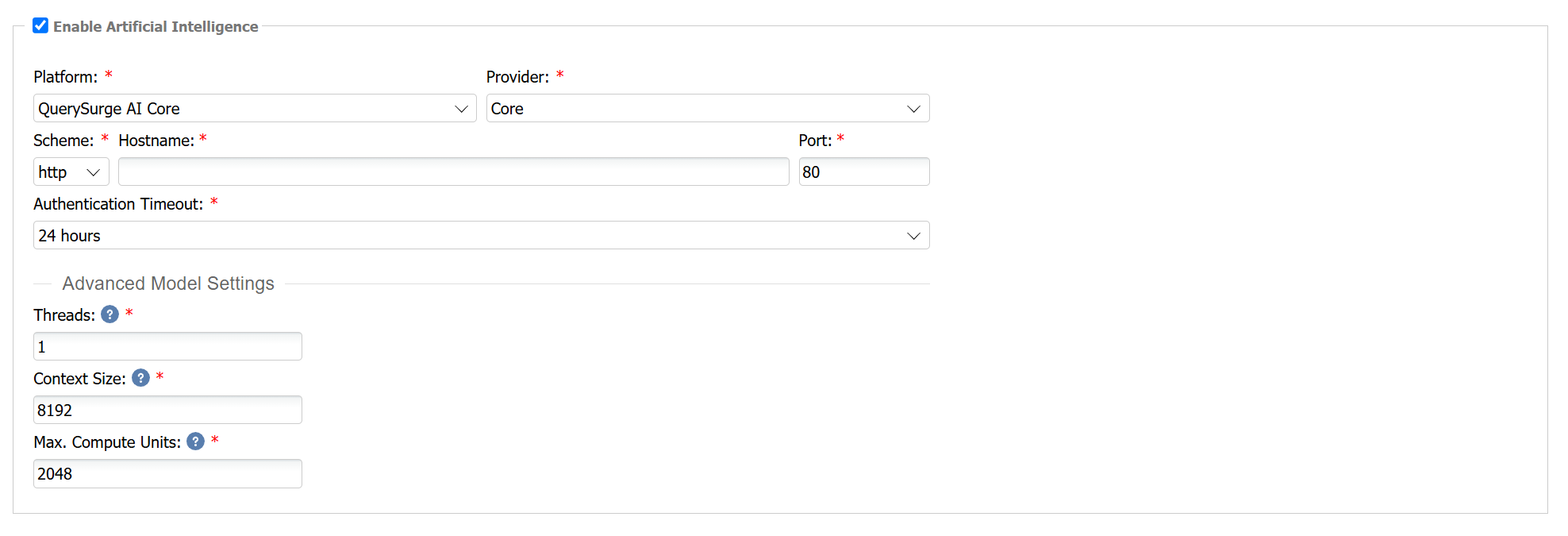Screen dimensions: 1568x536
Task: Click the Context Size field containing 8192
Action: point(167,410)
